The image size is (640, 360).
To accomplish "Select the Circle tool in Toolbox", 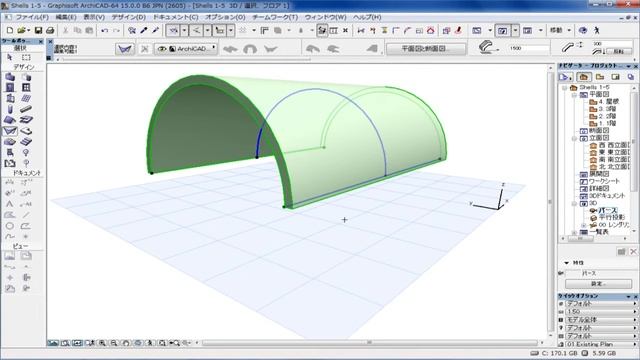I will point(10,226).
